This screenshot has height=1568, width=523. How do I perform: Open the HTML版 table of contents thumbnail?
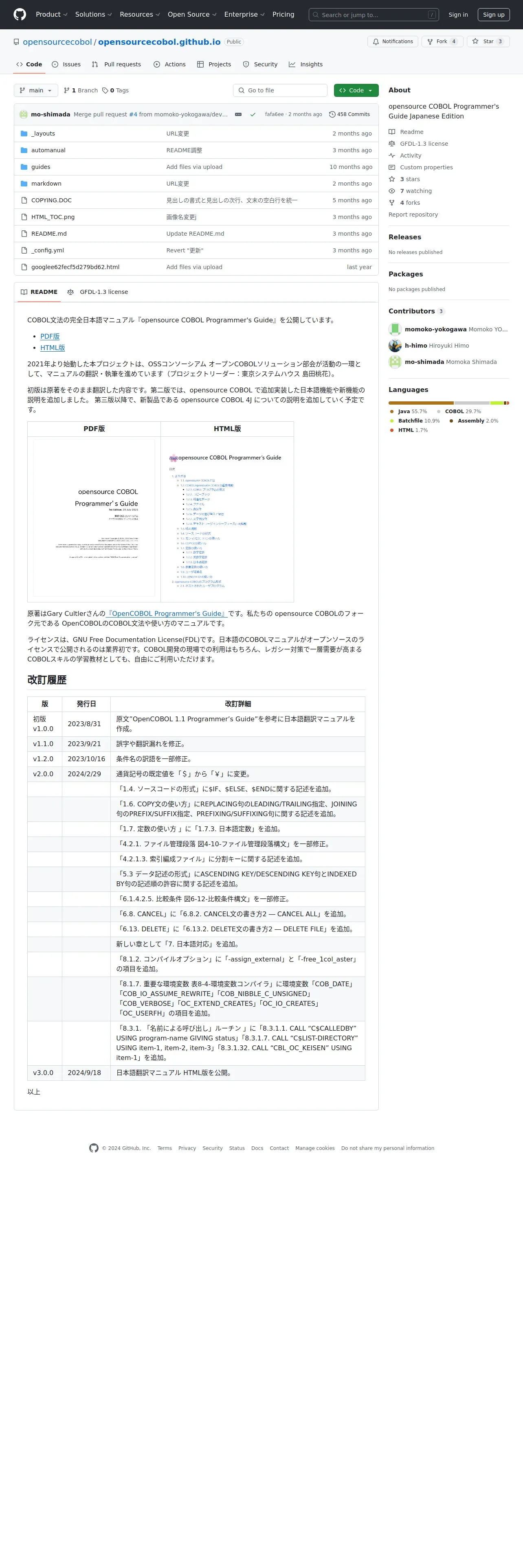click(227, 519)
